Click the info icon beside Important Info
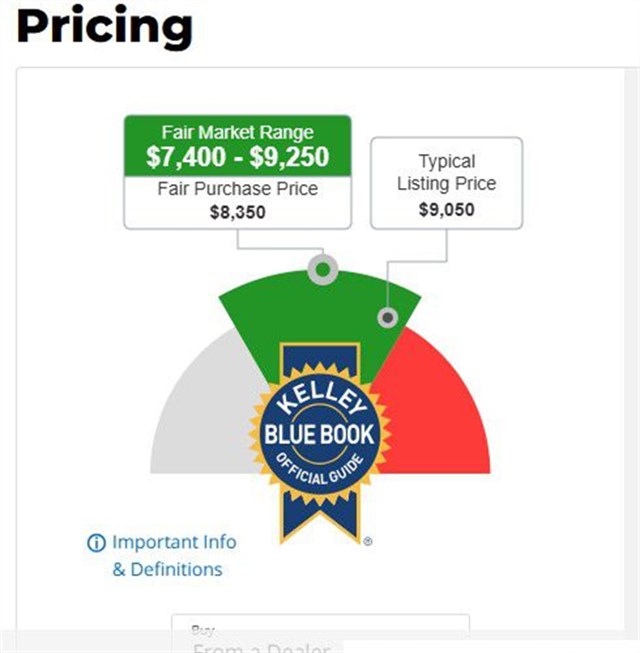 [96, 543]
